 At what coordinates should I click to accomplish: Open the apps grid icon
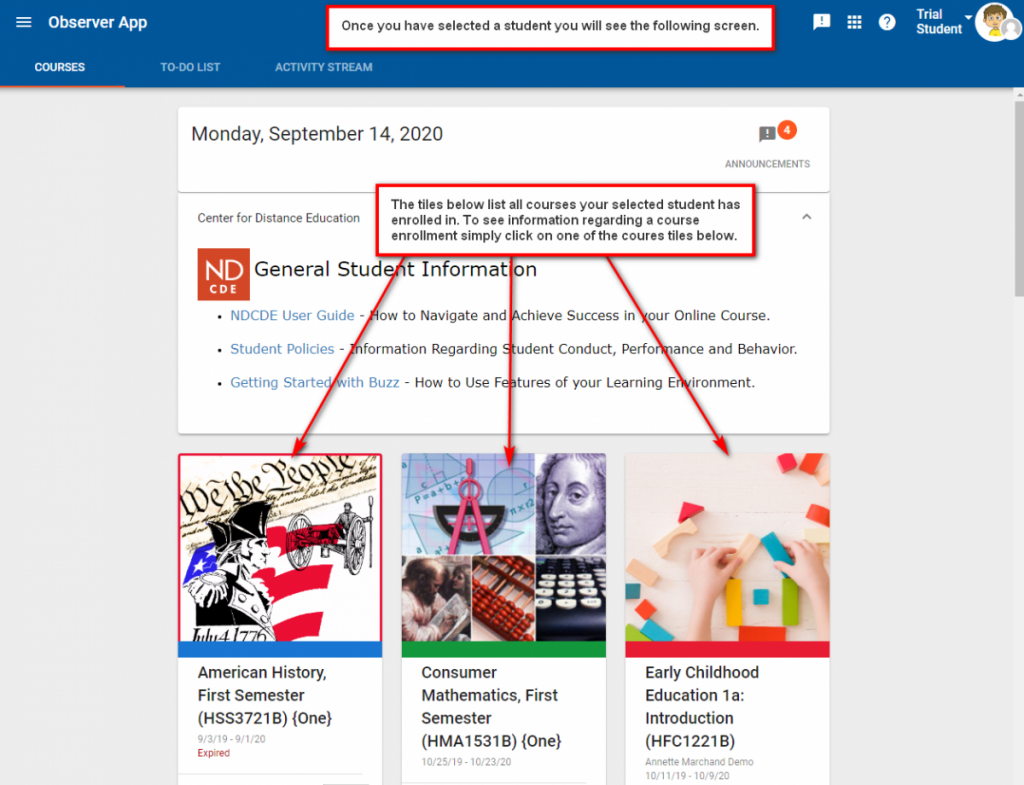pyautogui.click(x=854, y=22)
